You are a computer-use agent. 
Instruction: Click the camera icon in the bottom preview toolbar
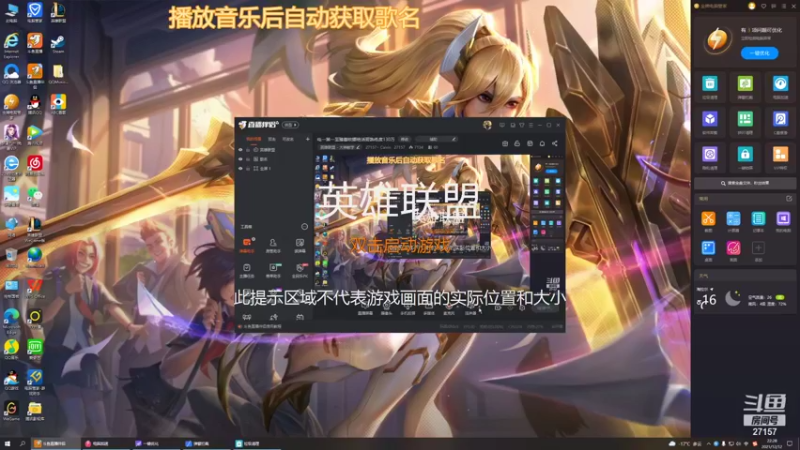coord(386,308)
